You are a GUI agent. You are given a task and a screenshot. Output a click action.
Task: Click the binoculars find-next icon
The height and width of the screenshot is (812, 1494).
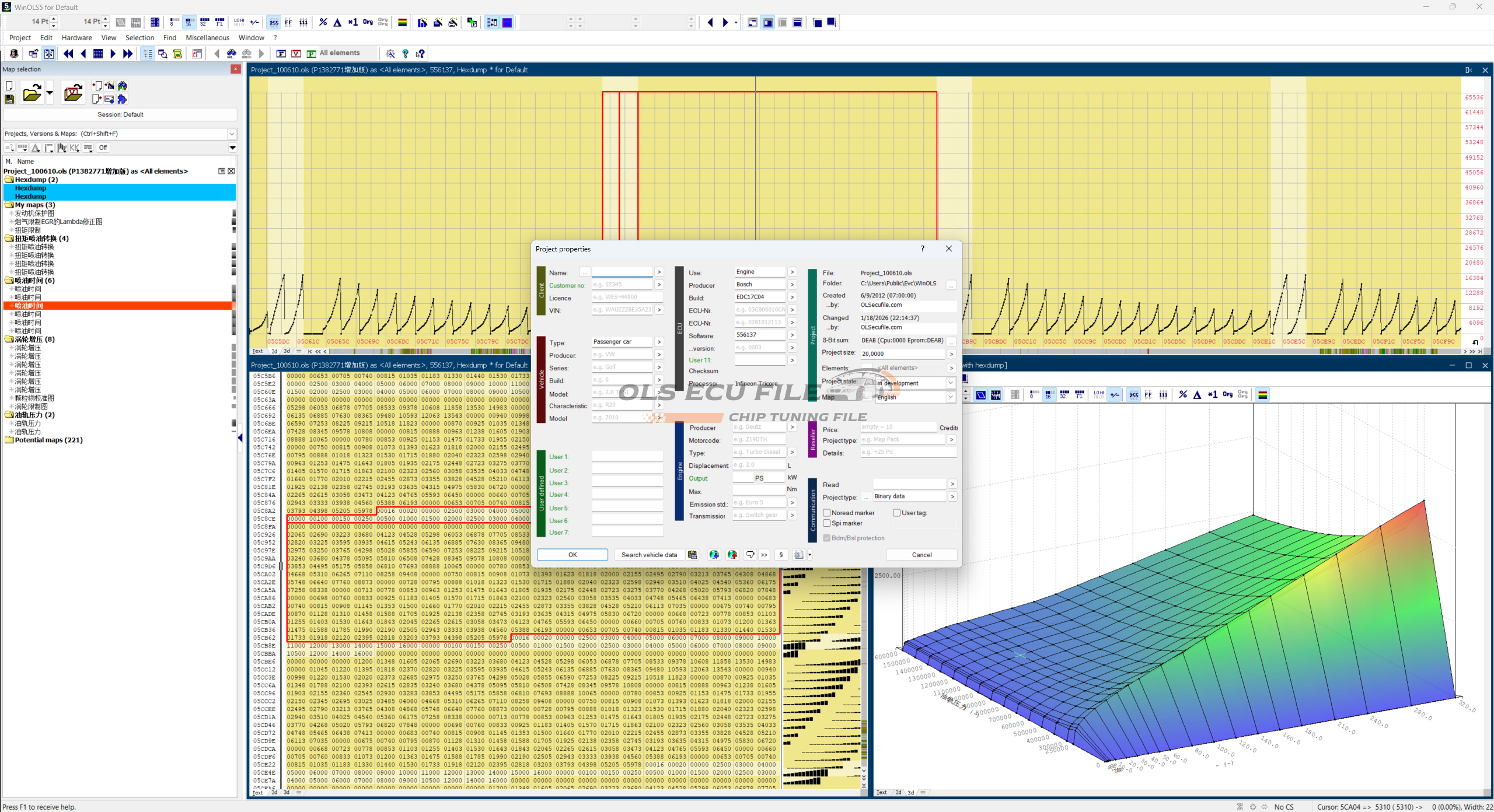[232, 54]
